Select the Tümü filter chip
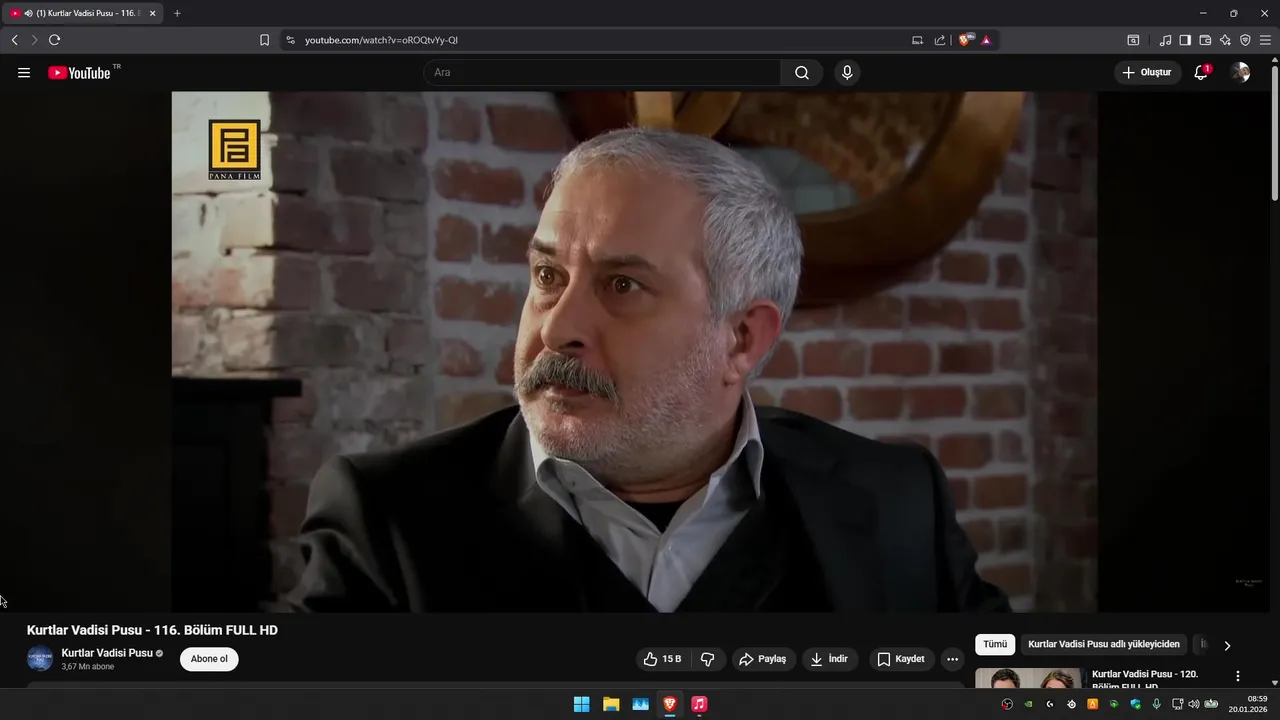Viewport: 1280px width, 720px height. tap(995, 645)
